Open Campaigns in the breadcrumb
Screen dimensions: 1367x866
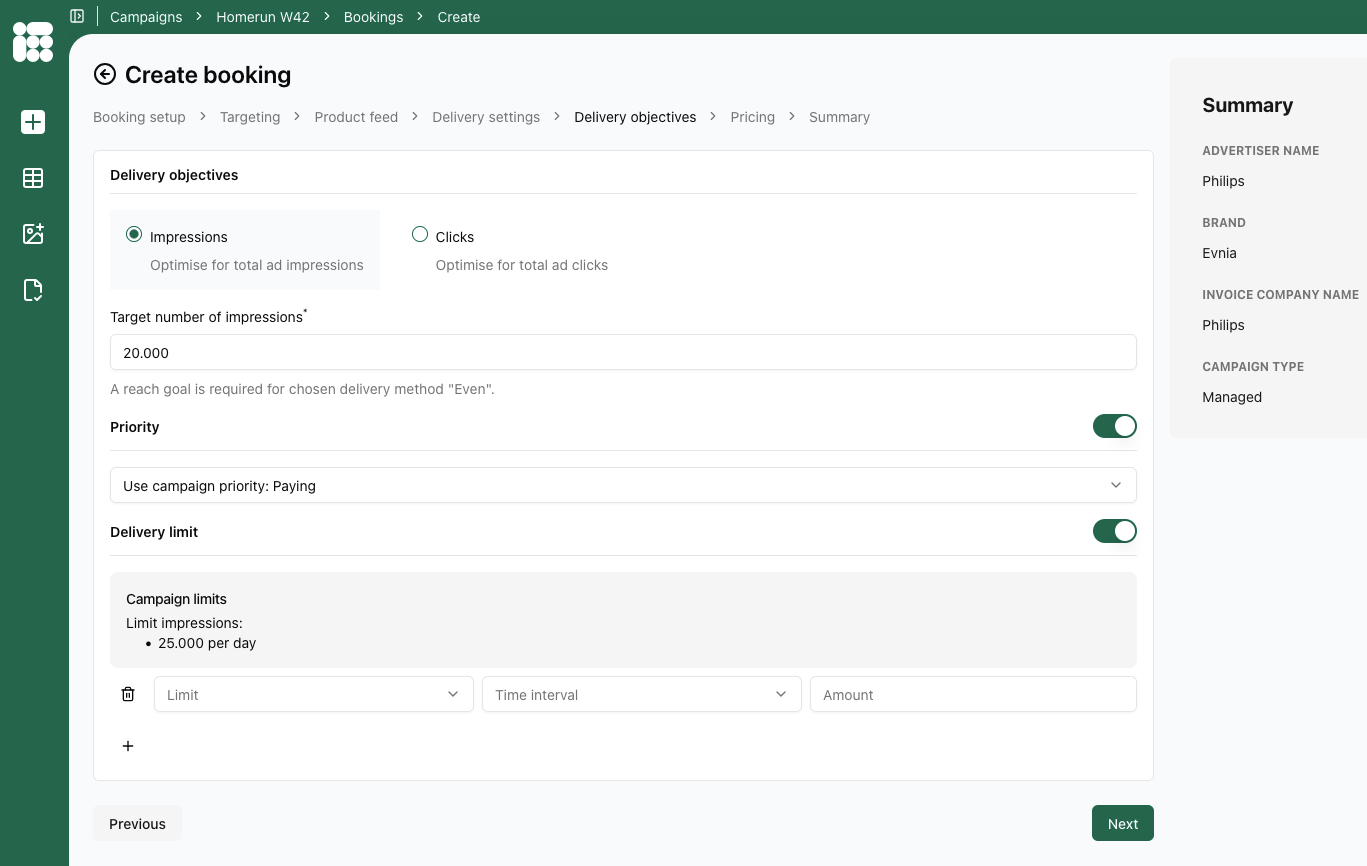pos(146,17)
